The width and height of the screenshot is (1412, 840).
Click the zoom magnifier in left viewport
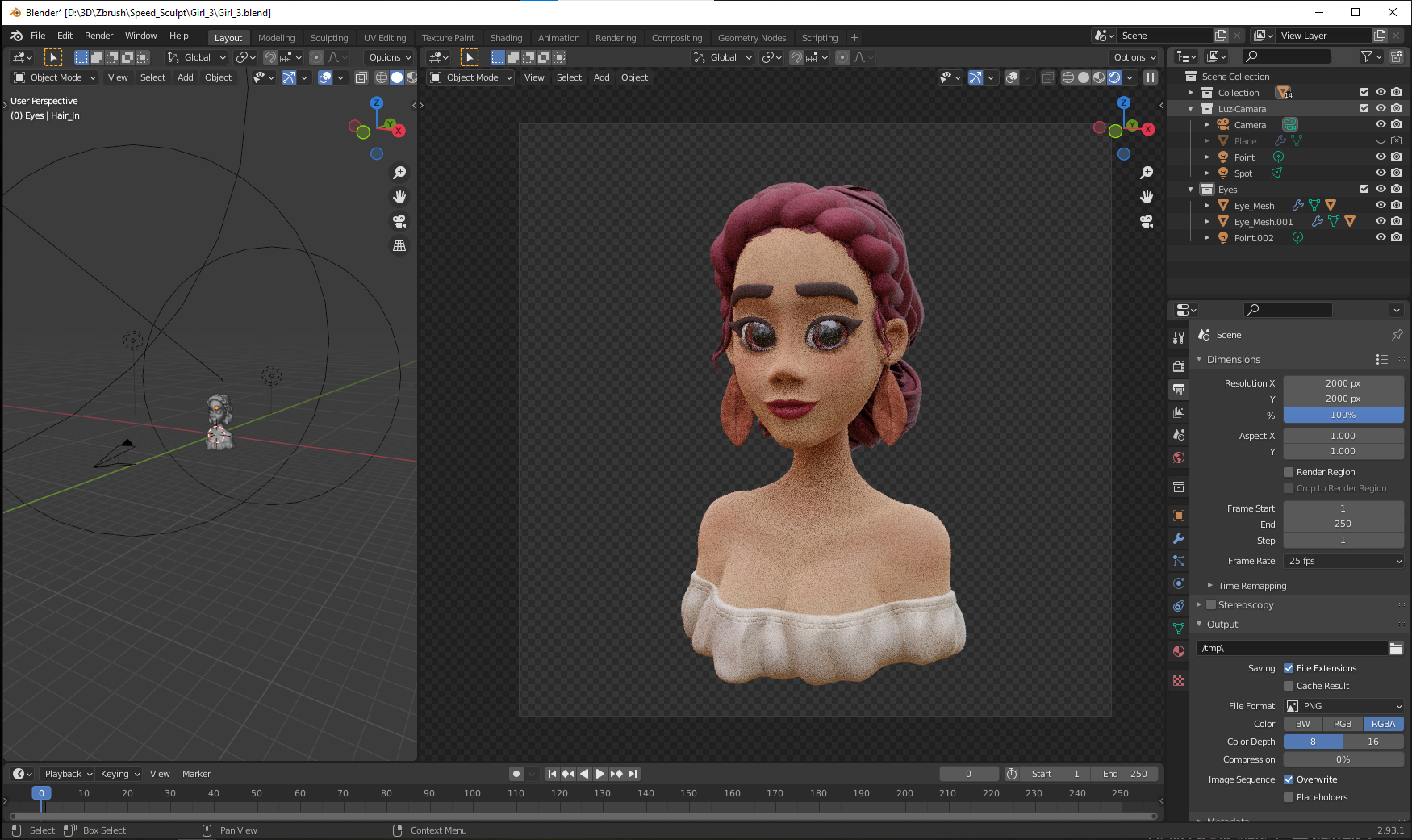[399, 173]
